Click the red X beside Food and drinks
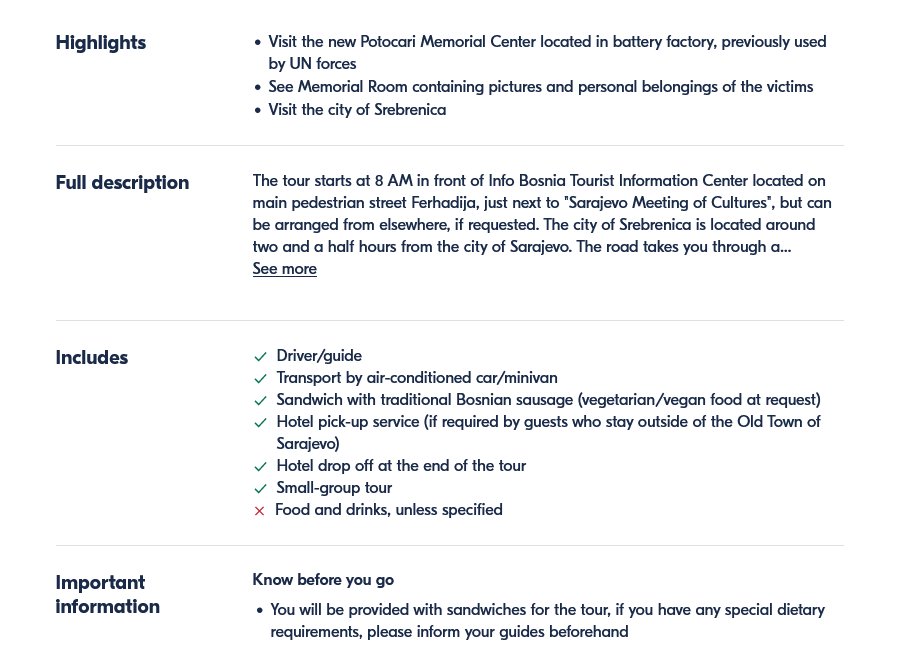Image resolution: width=917 pixels, height=655 pixels. click(x=260, y=511)
